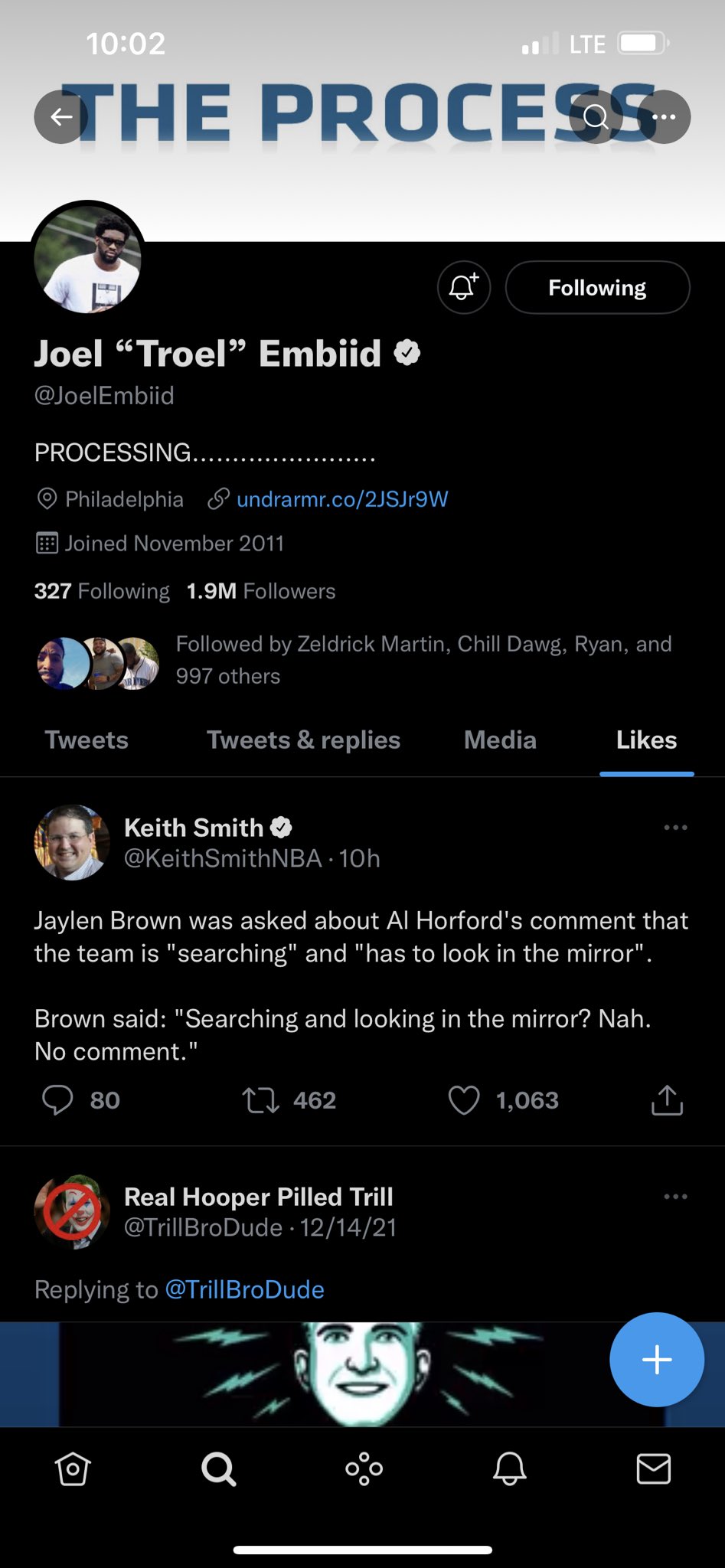Open options menu on Keith Smith's tweet
725x1568 pixels.
675,827
